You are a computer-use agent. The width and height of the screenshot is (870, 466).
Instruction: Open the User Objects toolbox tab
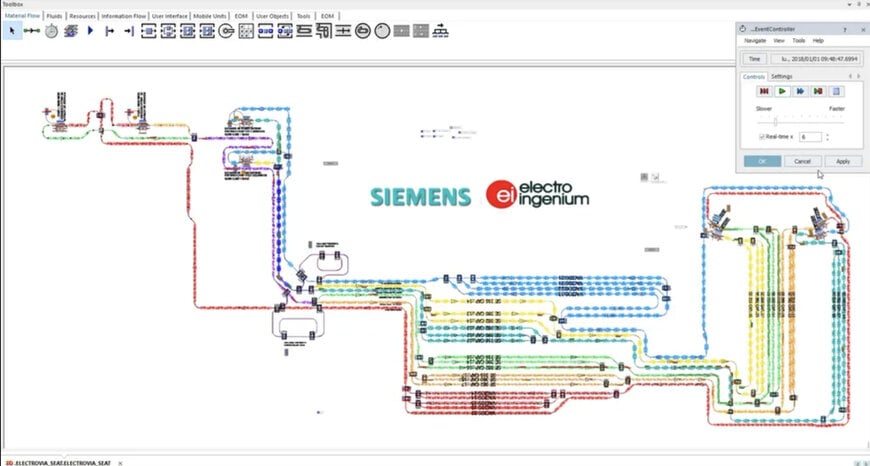coord(272,16)
